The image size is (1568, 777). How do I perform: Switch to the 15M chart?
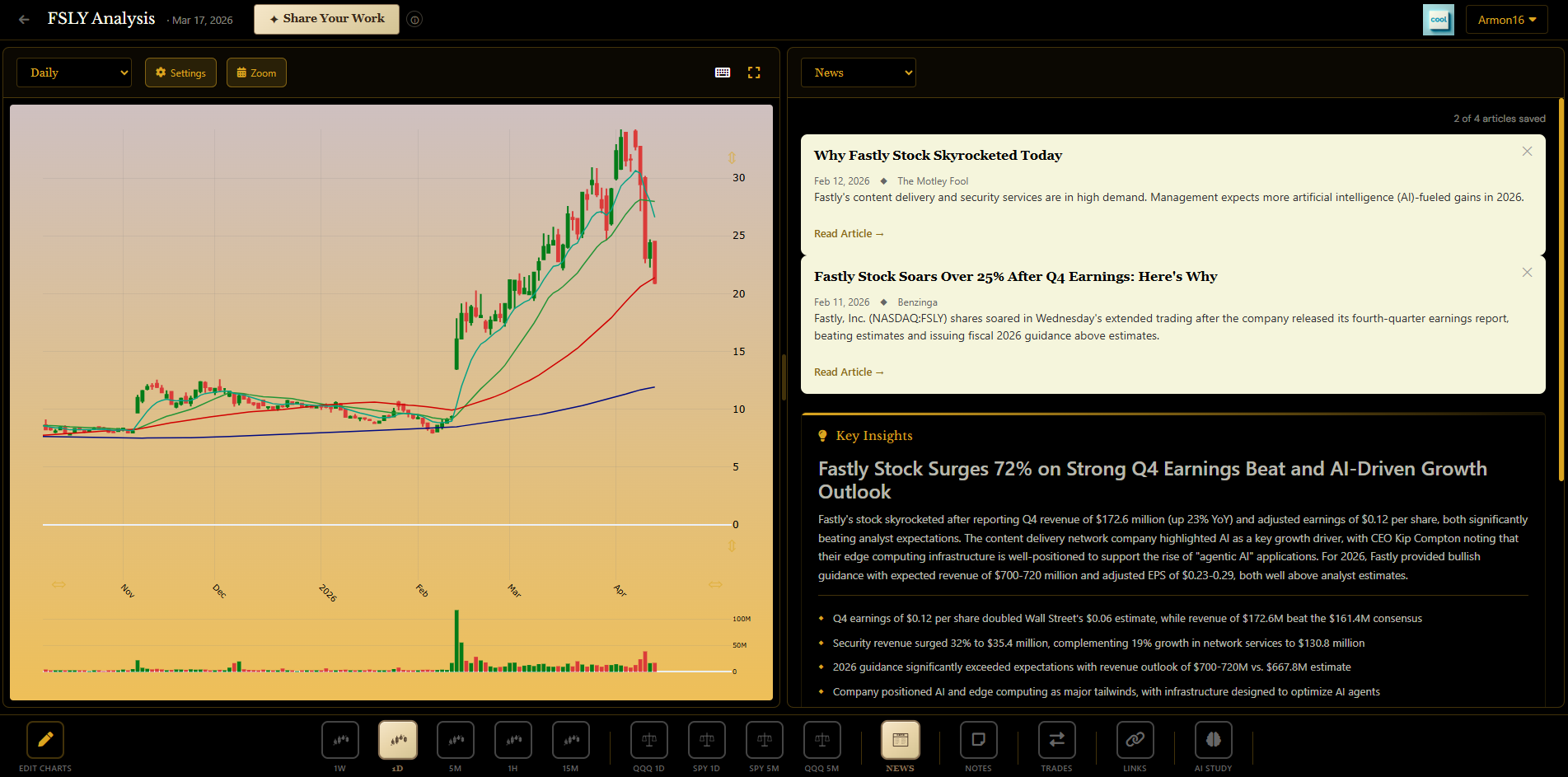[571, 740]
